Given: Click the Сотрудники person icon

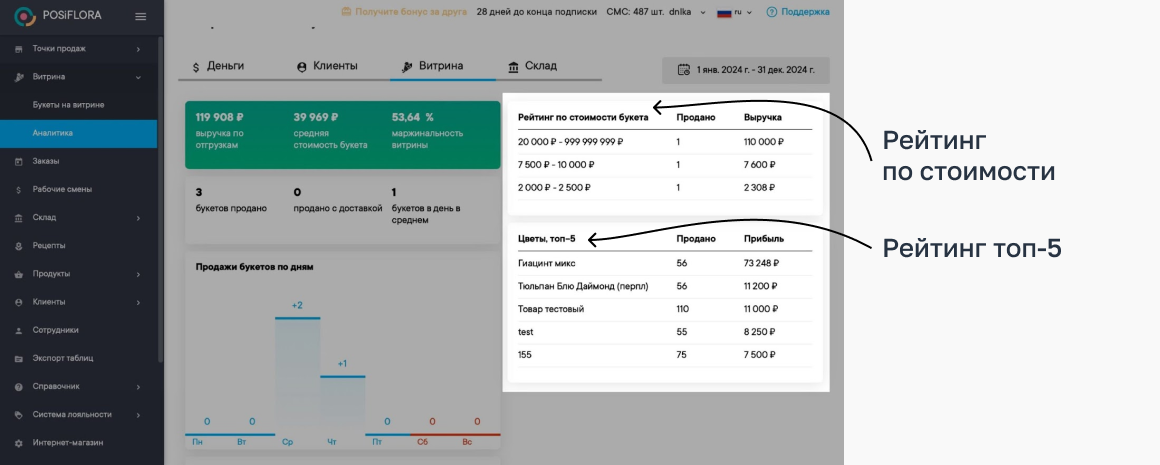Looking at the screenshot, I should click(19, 330).
